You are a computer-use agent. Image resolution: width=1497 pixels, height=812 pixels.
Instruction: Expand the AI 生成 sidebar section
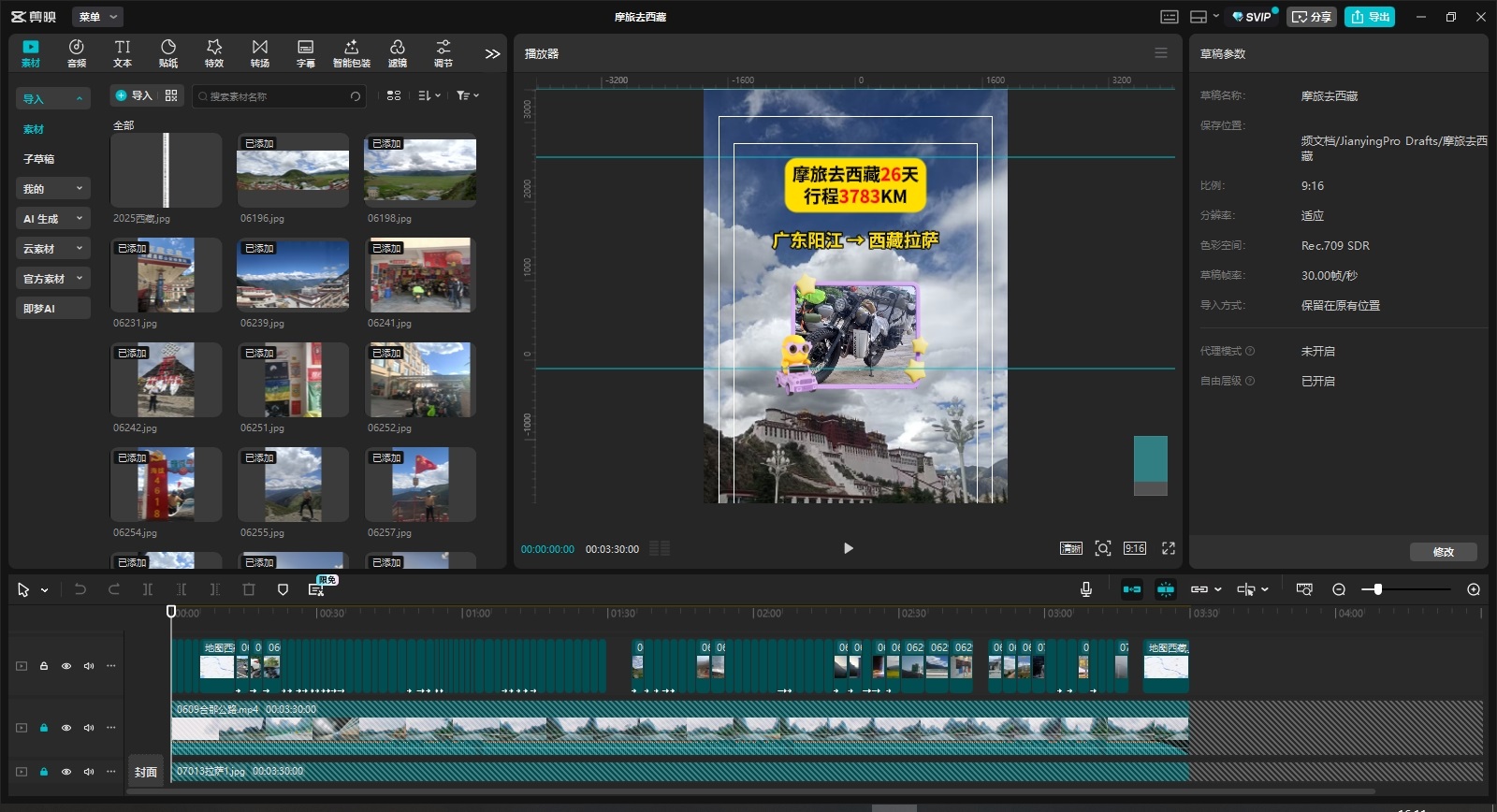(x=53, y=219)
